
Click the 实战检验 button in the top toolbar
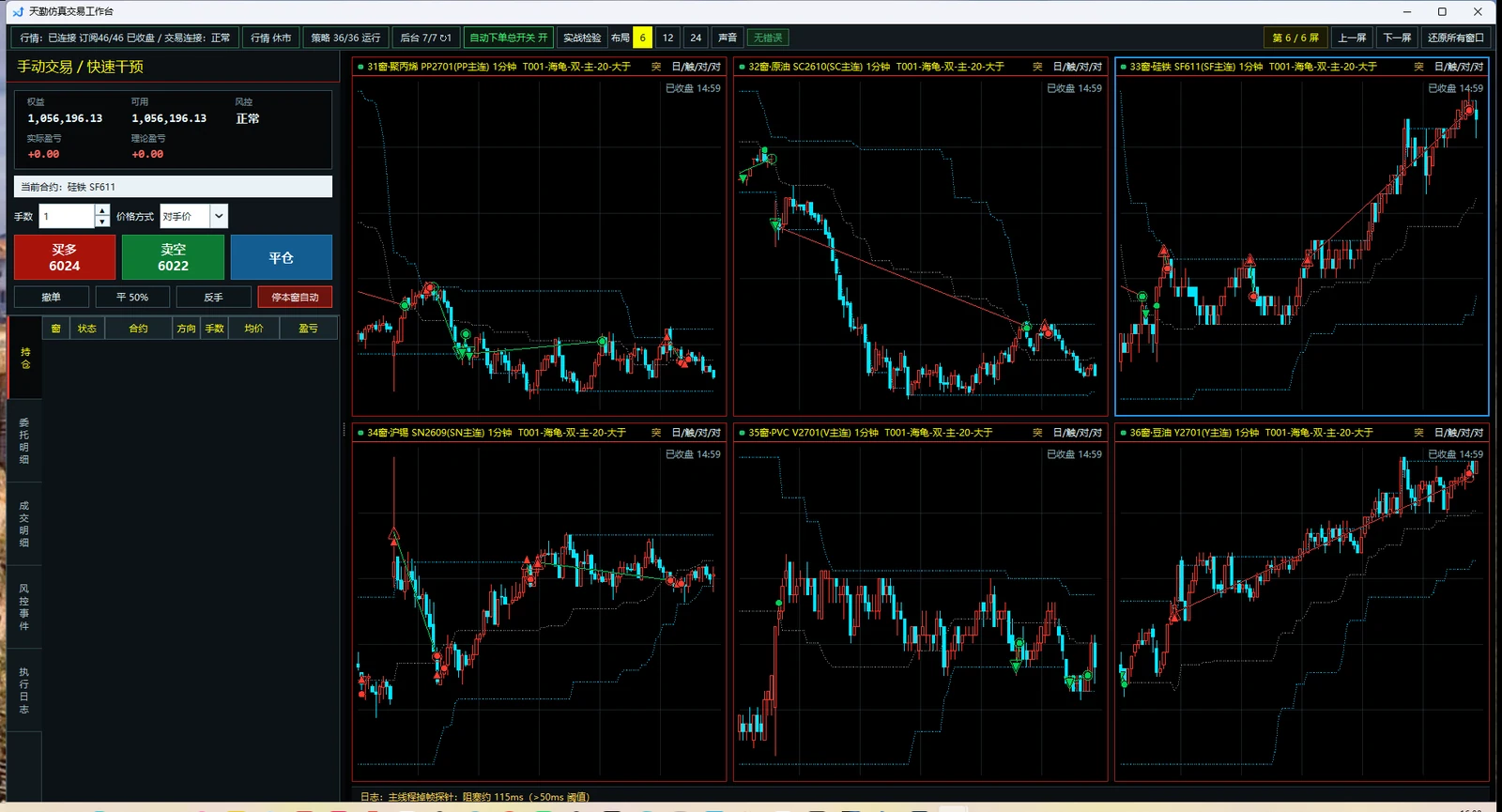click(582, 38)
